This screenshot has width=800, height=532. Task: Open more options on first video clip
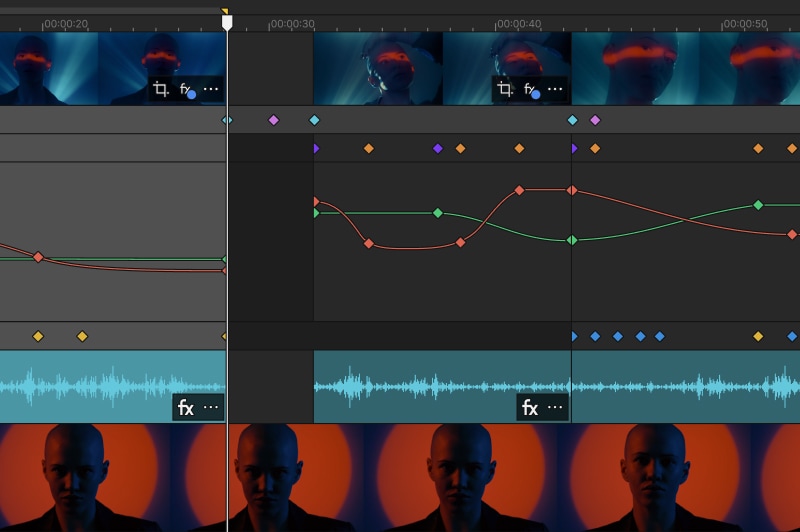click(x=210, y=90)
